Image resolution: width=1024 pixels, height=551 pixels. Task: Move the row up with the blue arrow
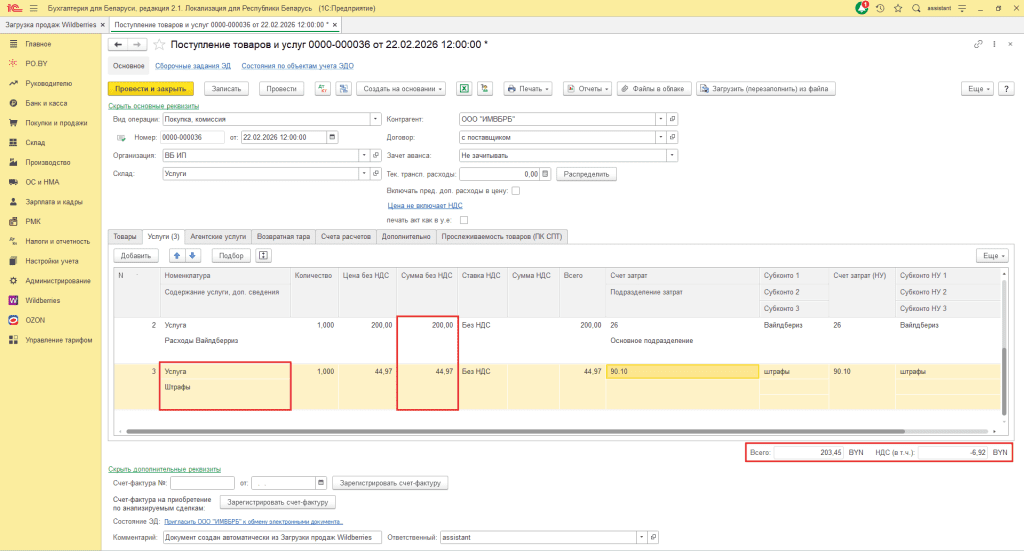coord(177,255)
